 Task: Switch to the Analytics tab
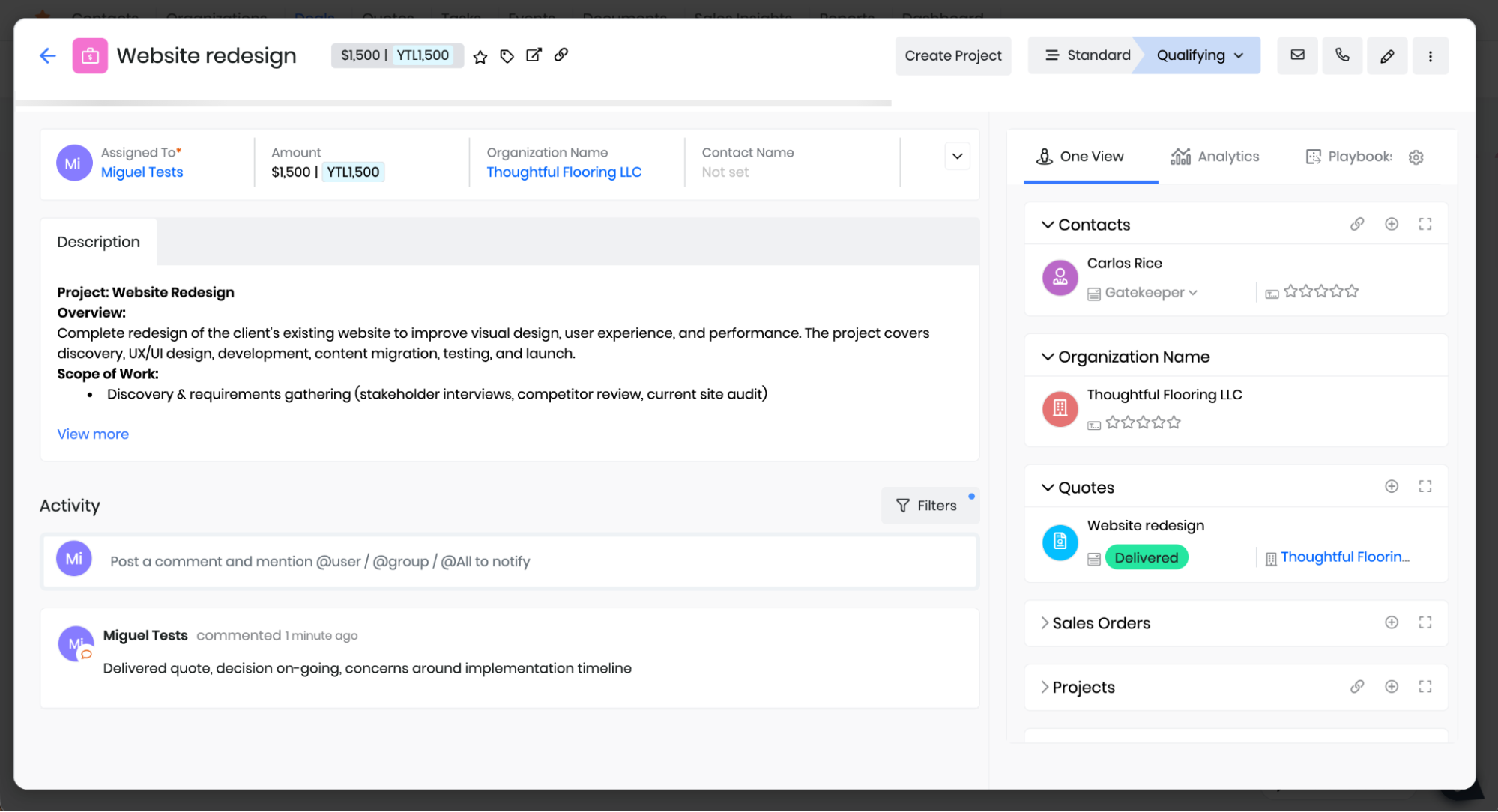1215,157
